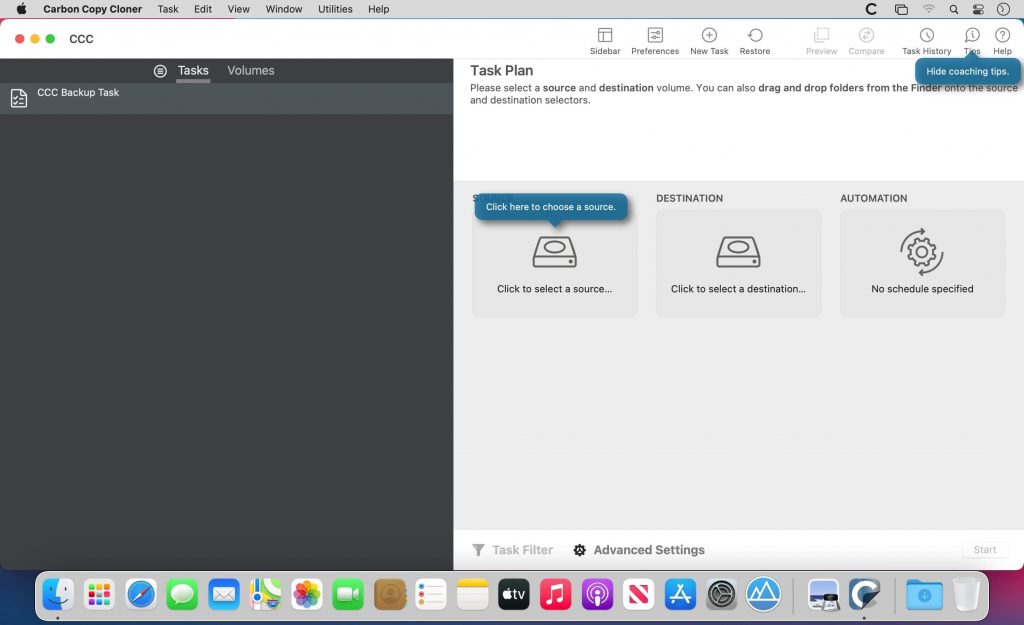This screenshot has height=625, width=1024.
Task: Open Help from the toolbar question mark
Action: (1002, 38)
